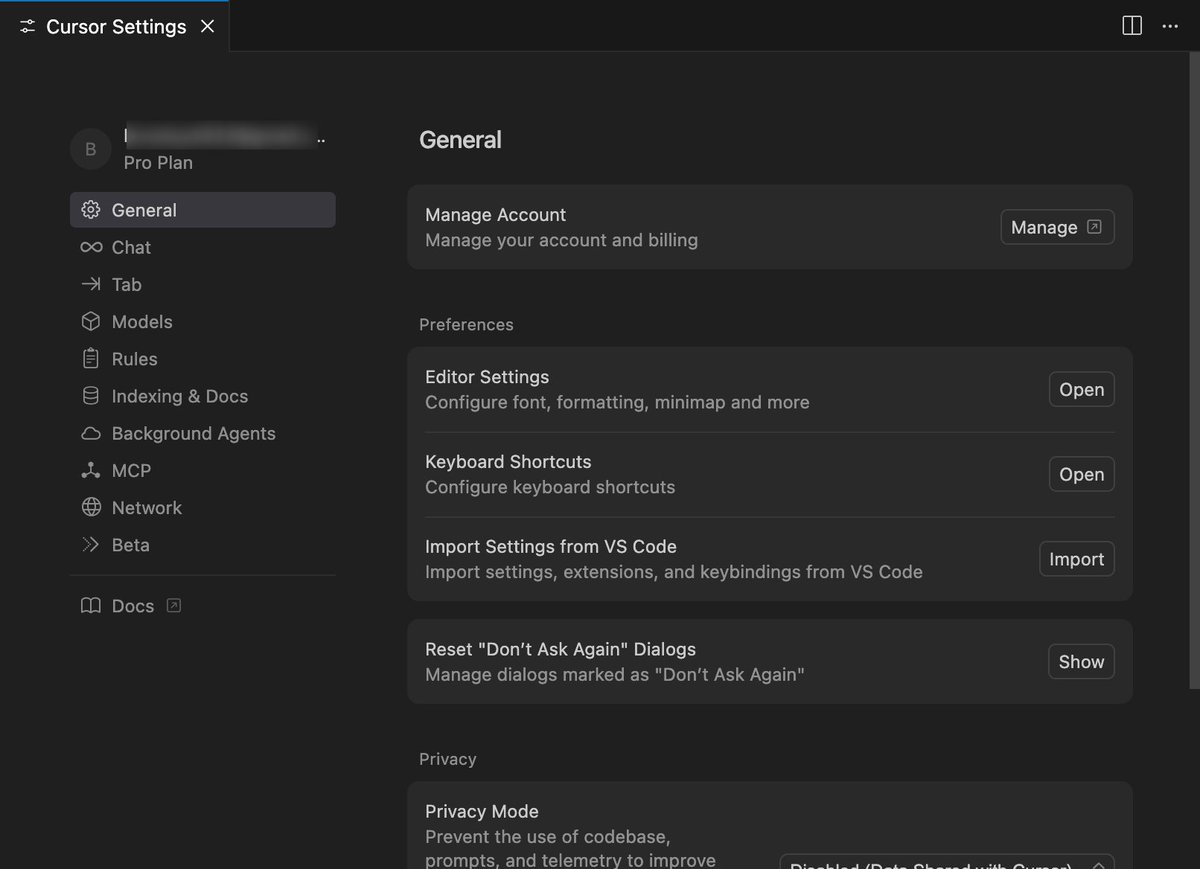The width and height of the screenshot is (1200, 869).
Task: Click the user avatar with letter B
Action: pos(91,149)
